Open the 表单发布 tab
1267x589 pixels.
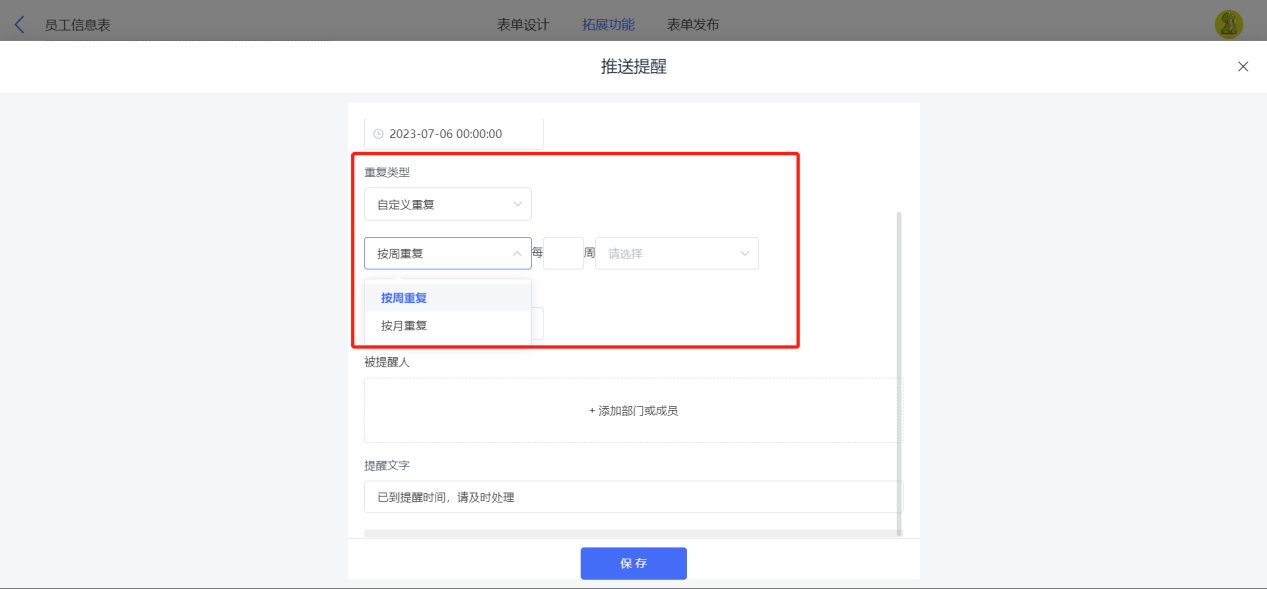pyautogui.click(x=693, y=25)
